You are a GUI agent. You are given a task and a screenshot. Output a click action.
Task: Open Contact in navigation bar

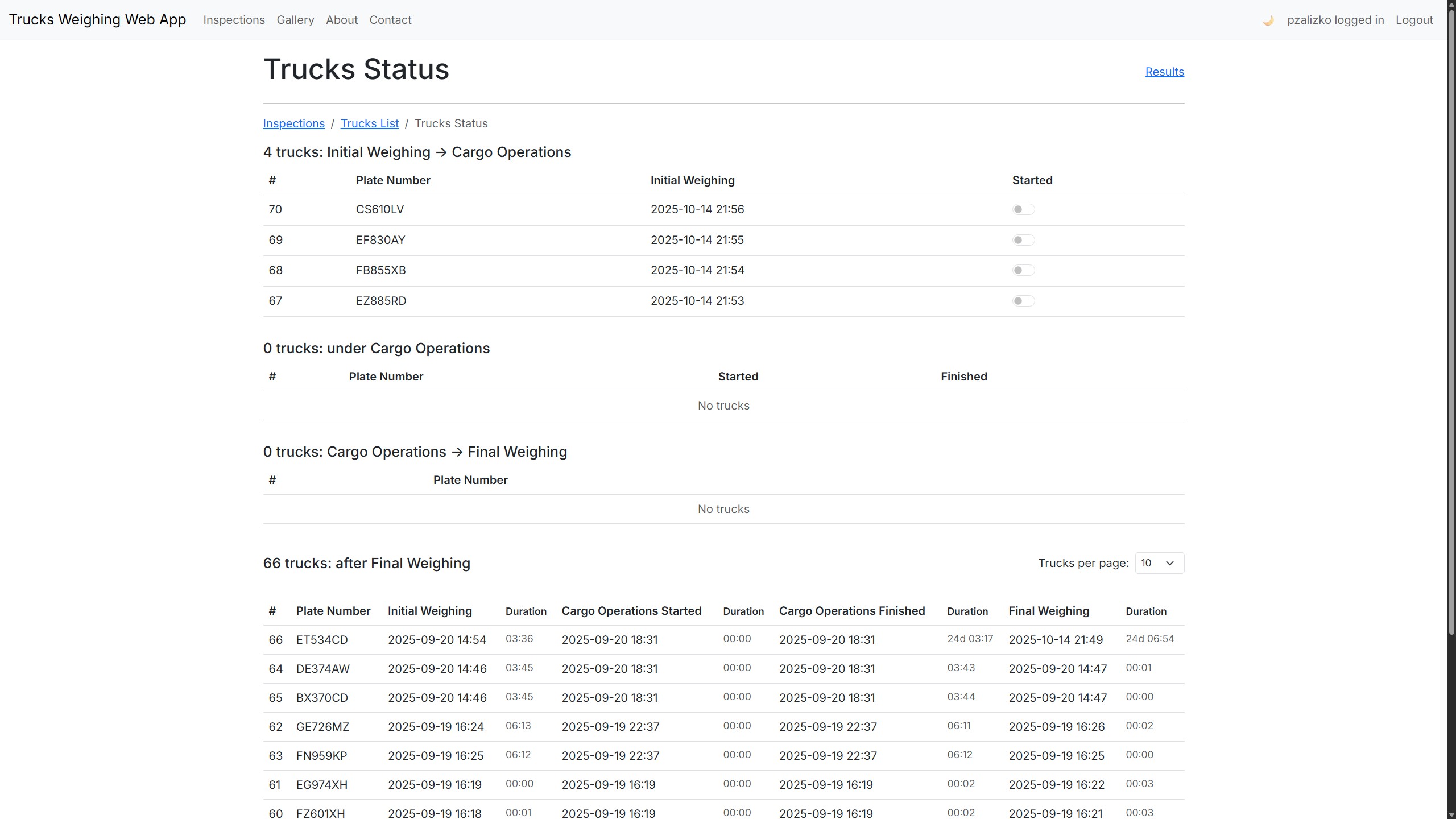[390, 20]
